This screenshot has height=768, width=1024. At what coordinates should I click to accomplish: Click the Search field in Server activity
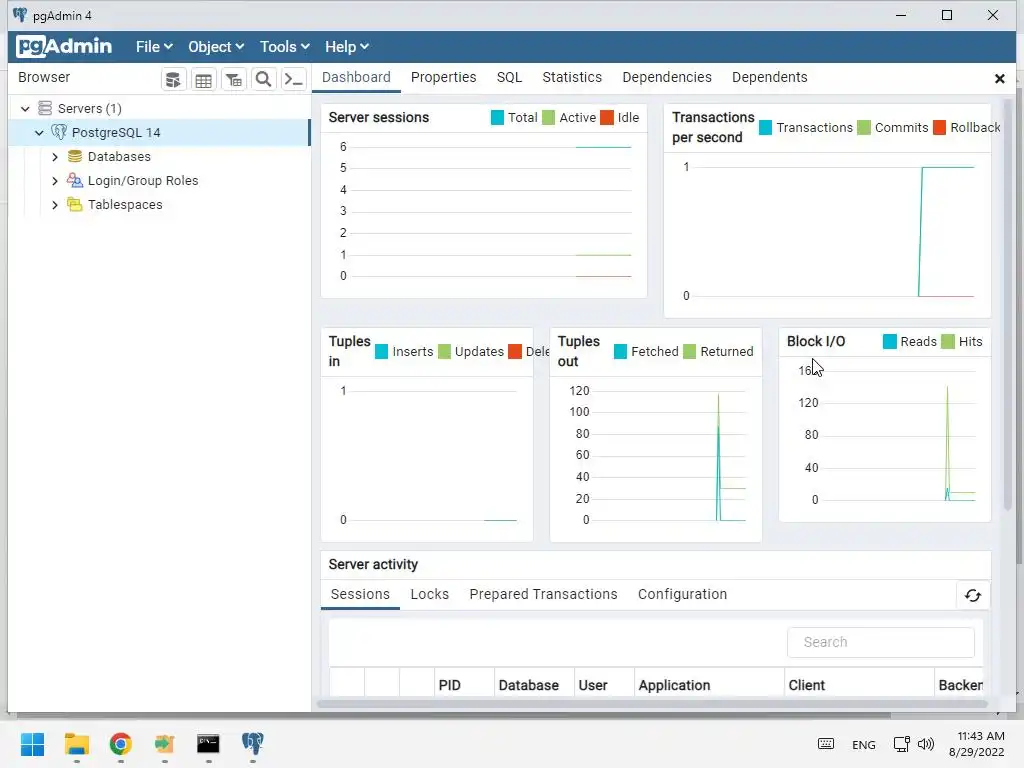[x=881, y=643]
